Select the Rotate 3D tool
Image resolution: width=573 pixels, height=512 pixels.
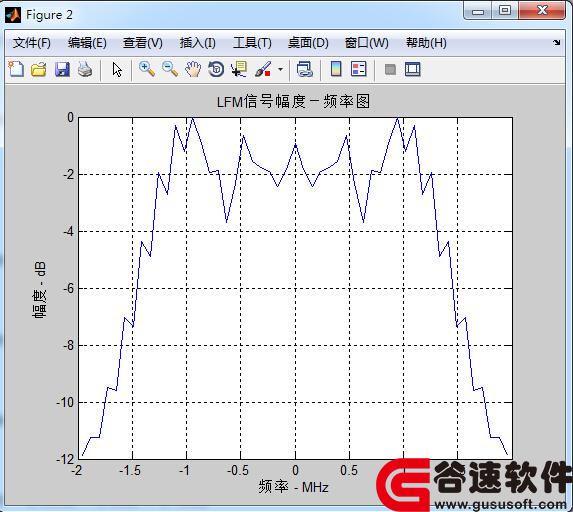click(216, 69)
